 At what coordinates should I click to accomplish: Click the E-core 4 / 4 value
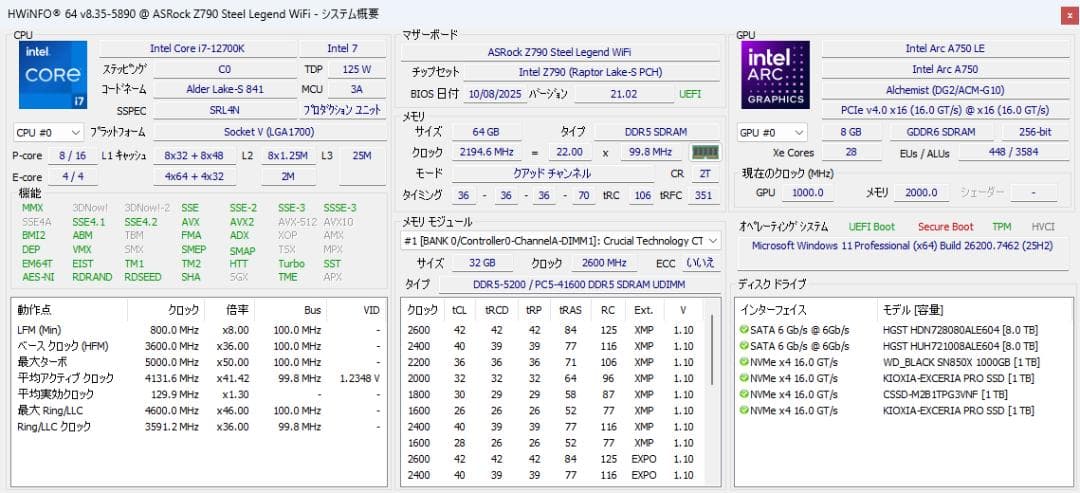[x=74, y=176]
